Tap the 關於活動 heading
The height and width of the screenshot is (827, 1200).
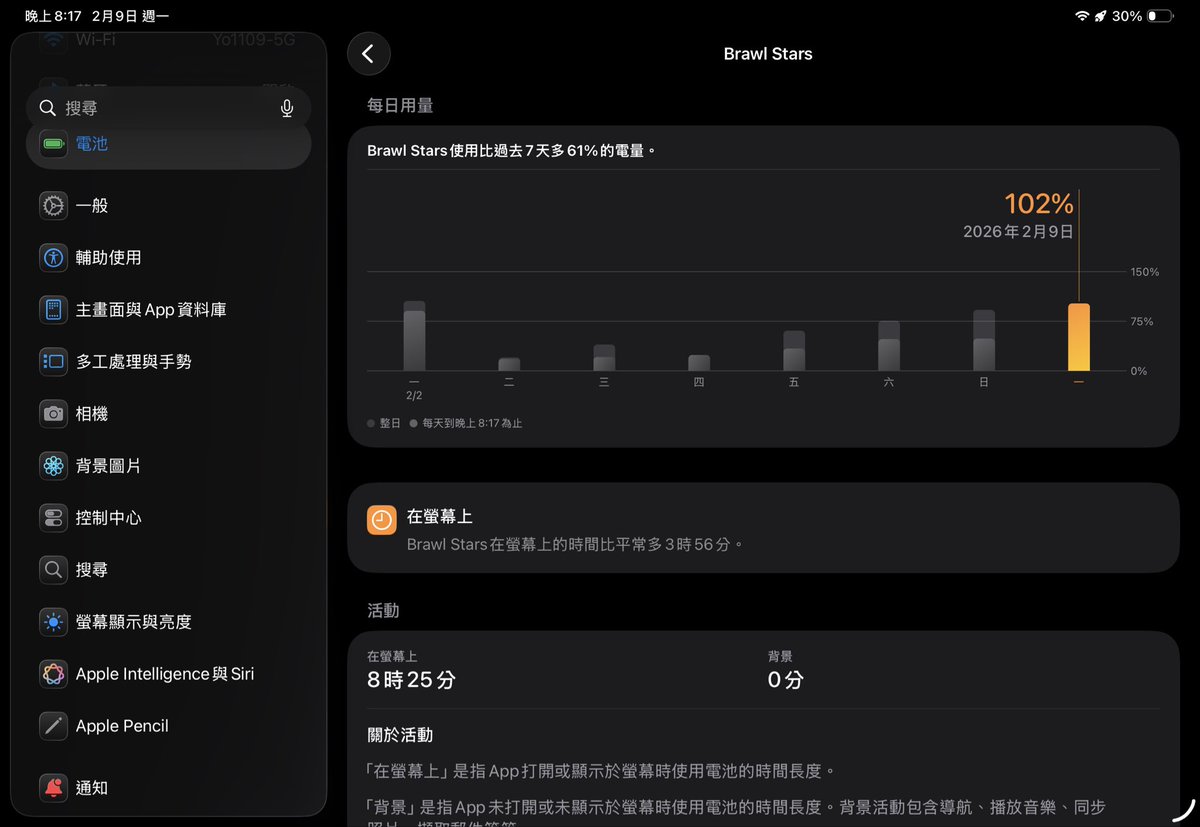(400, 735)
